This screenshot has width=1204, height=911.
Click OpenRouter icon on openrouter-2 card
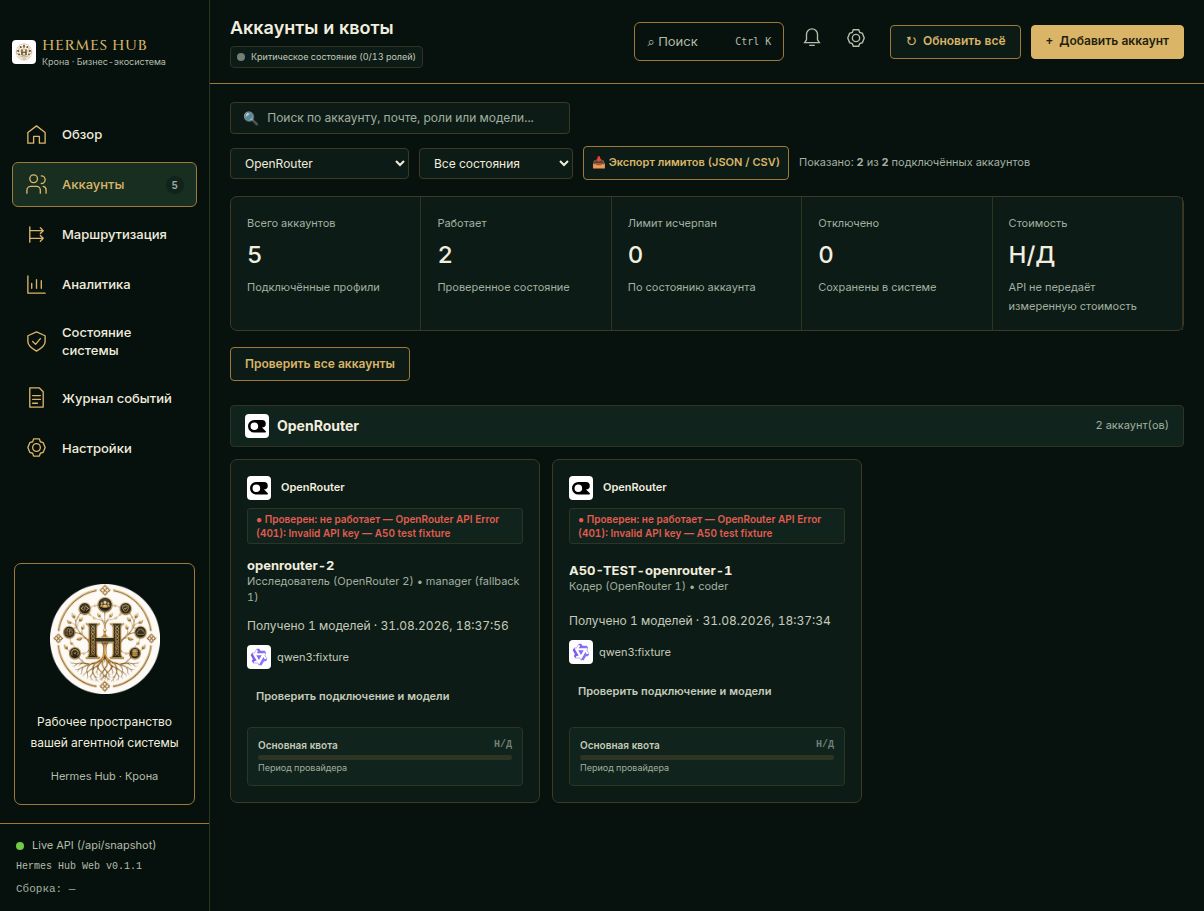(259, 488)
